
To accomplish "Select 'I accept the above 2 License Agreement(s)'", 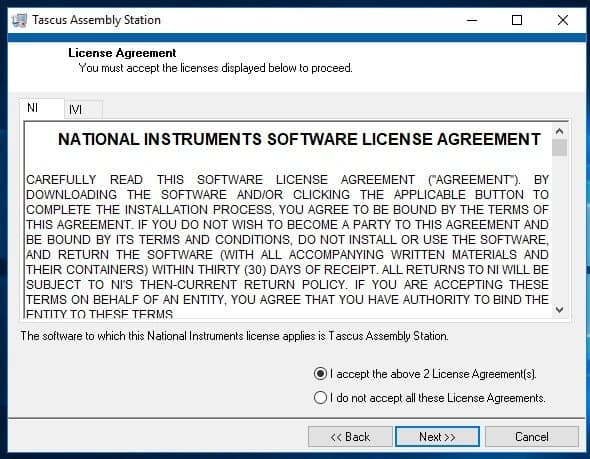I will [x=424, y=374].
